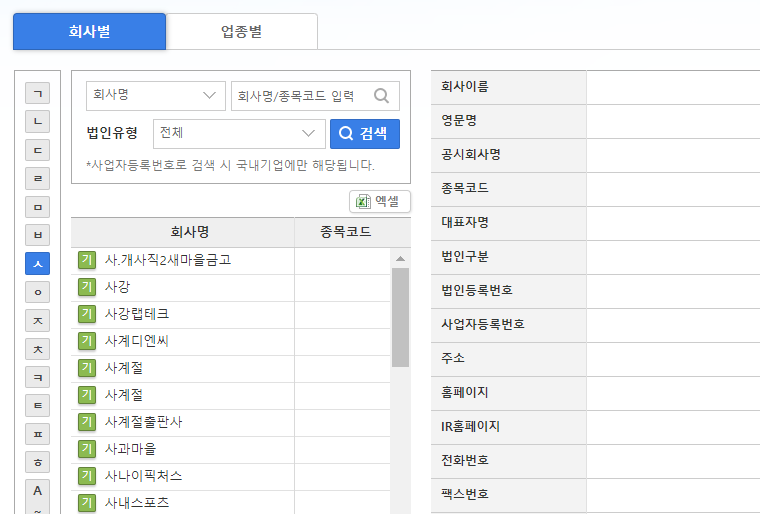Select the 사계절출판사 company row
Image resolution: width=760 pixels, height=514 pixels.
point(231,422)
